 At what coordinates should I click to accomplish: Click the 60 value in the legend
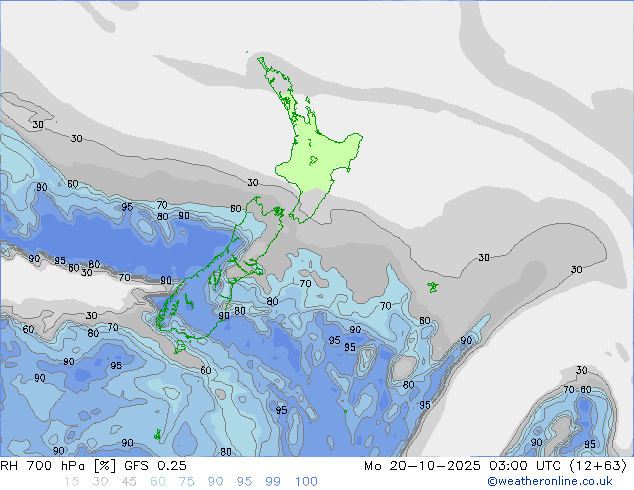click(x=158, y=482)
